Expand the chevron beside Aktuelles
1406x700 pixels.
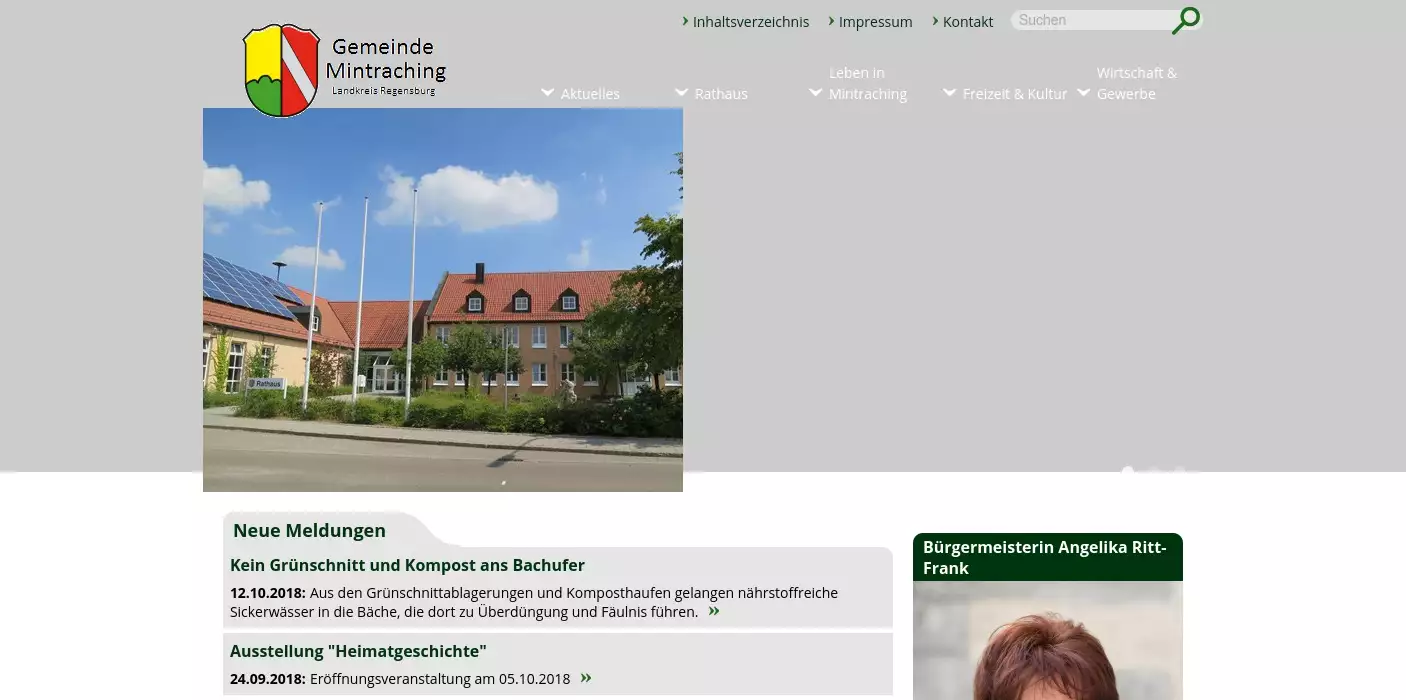coord(547,93)
